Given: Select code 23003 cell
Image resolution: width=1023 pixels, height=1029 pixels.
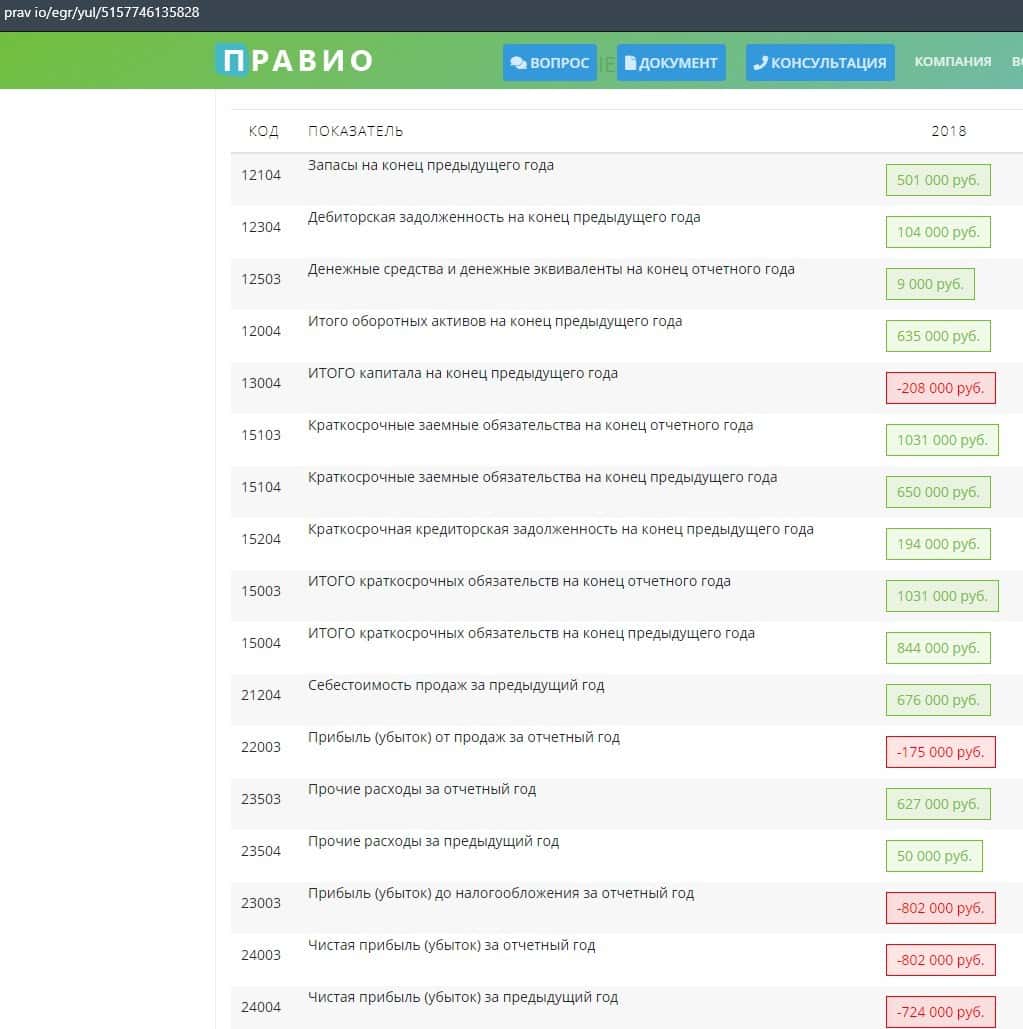Looking at the screenshot, I should pos(261,903).
